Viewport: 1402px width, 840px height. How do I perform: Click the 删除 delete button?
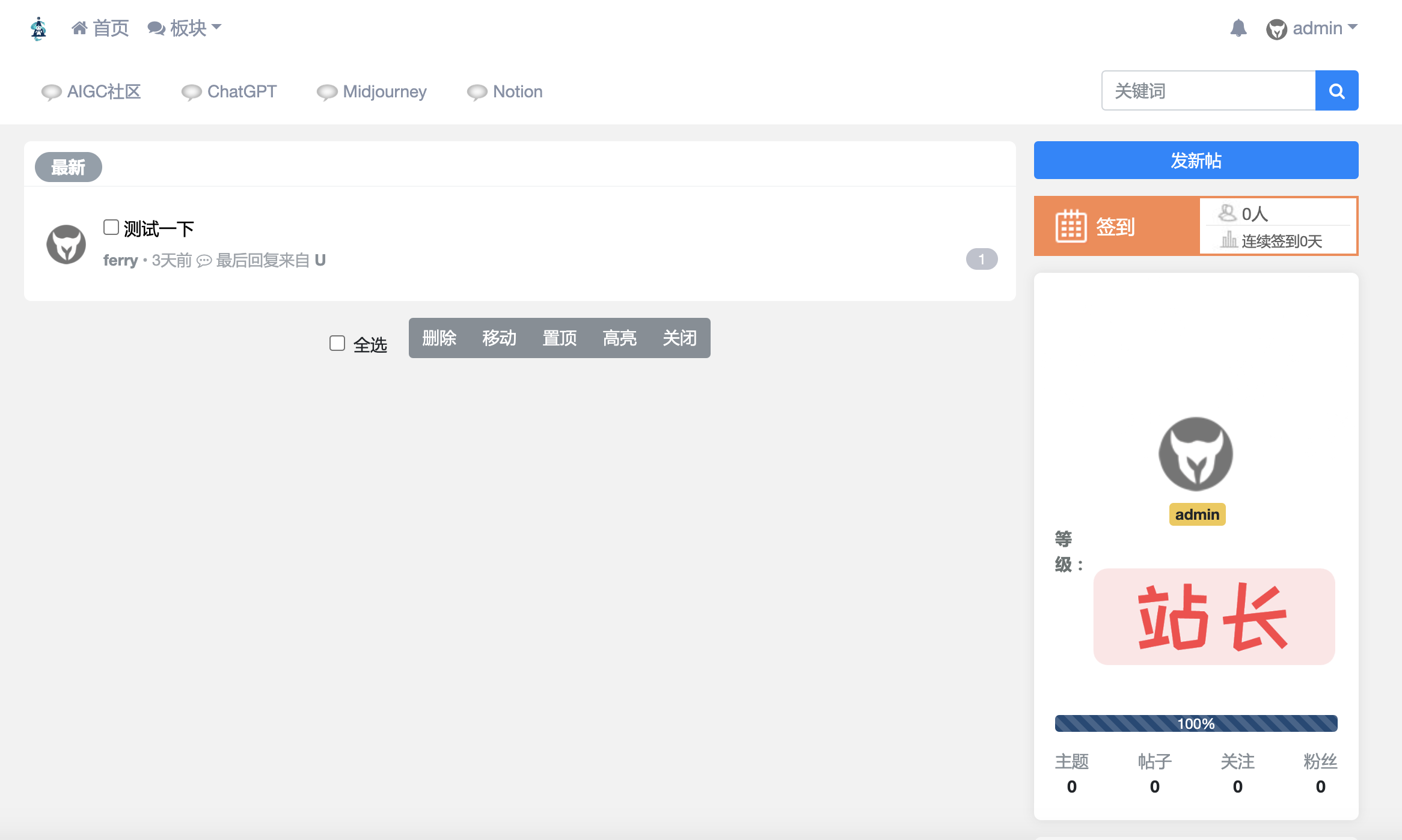point(439,338)
